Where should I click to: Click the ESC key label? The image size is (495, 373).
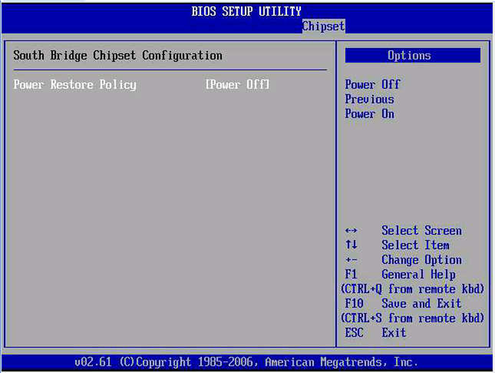coord(354,333)
